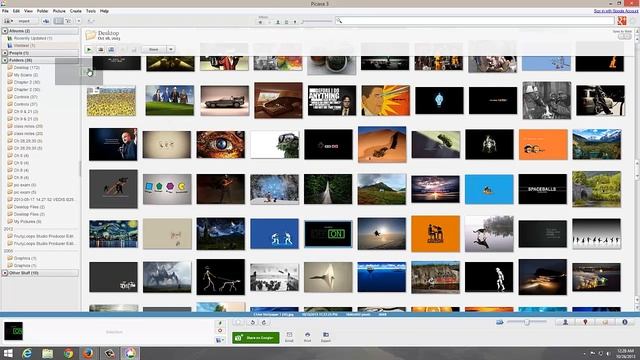Play fullscreen slideshow of Desktop folder
This screenshot has width=640, height=360.
[89, 49]
